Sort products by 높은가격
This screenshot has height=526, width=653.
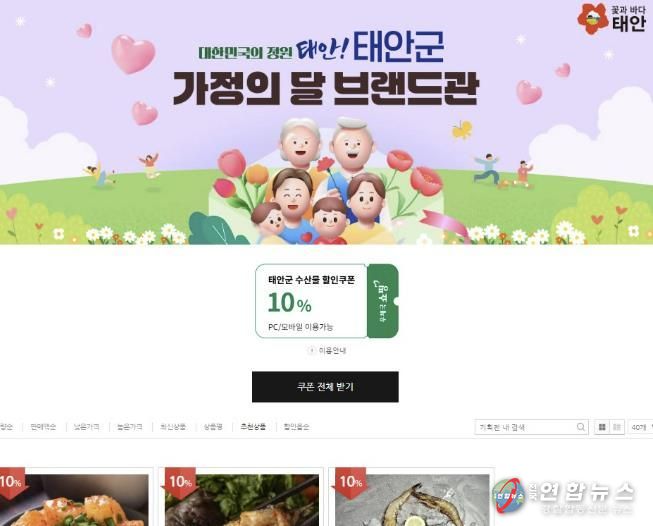pos(130,427)
